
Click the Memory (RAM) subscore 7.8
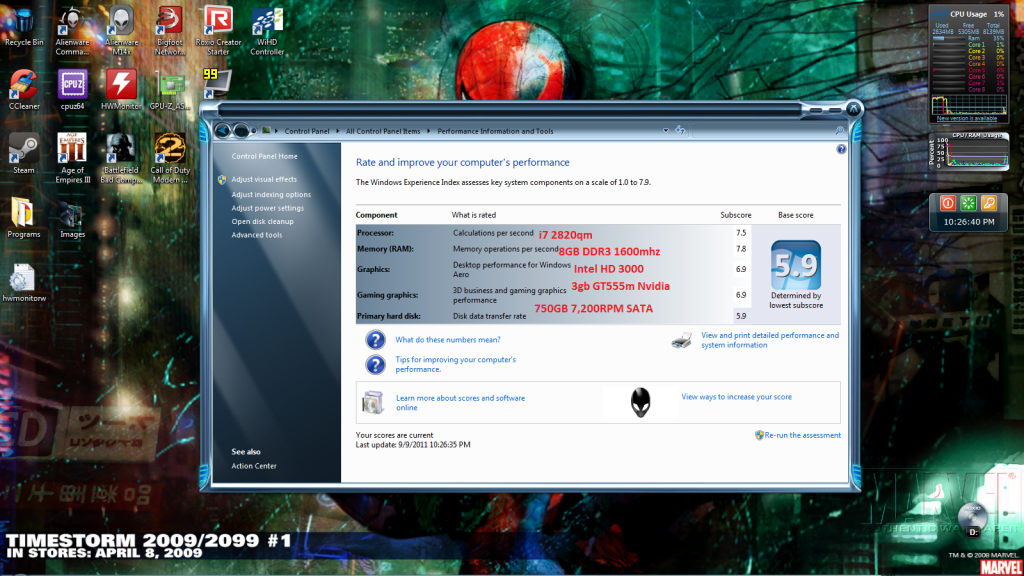pos(741,249)
